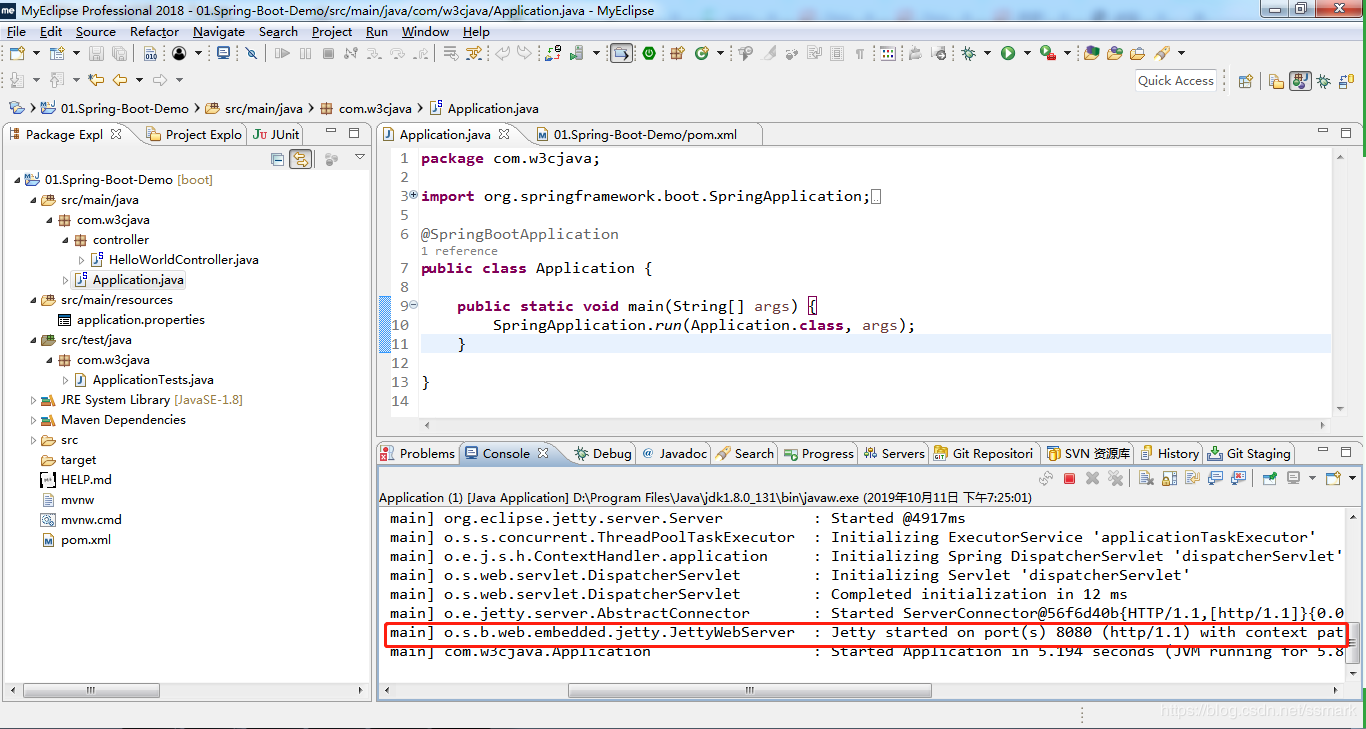Click the Open Perspective icon
Viewport: 1366px width, 729px height.
tap(1246, 81)
